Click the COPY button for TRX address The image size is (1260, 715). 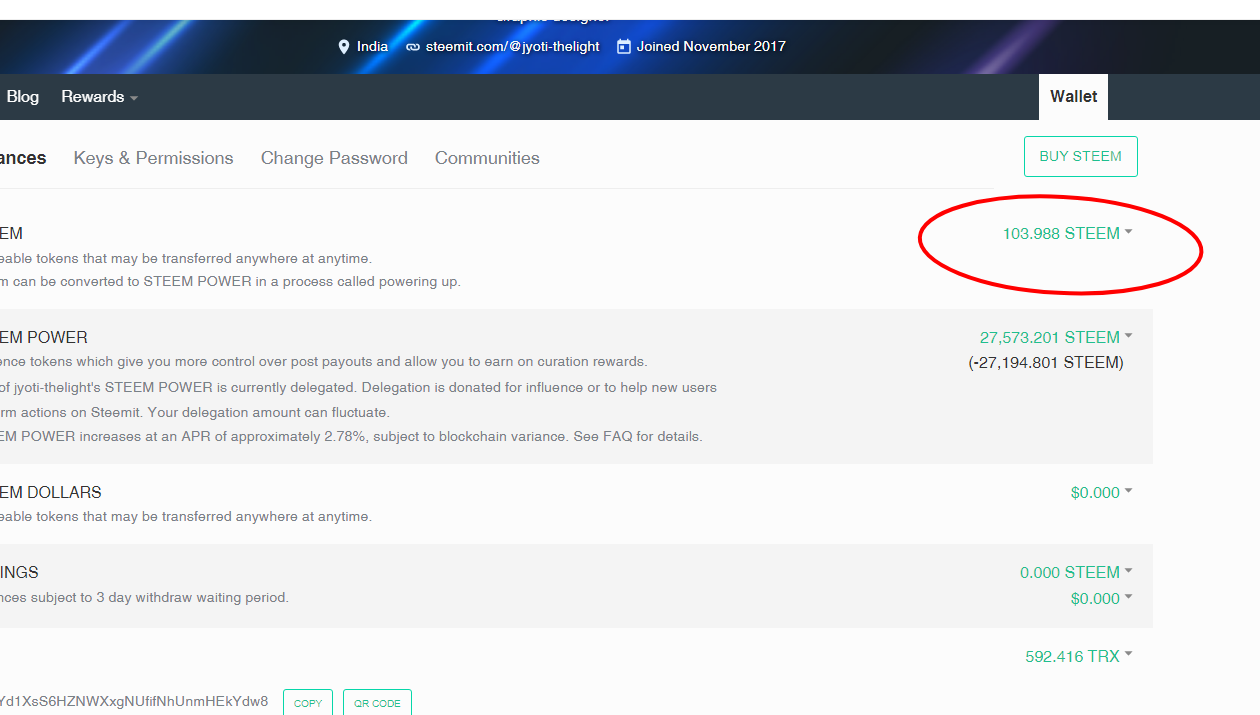tap(308, 703)
